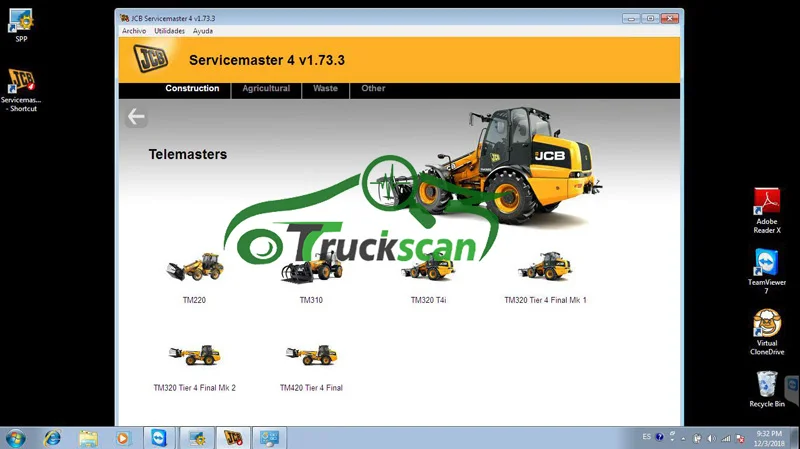Click the Recycle Bin desktop icon
800x449 pixels.
pyautogui.click(x=767, y=389)
